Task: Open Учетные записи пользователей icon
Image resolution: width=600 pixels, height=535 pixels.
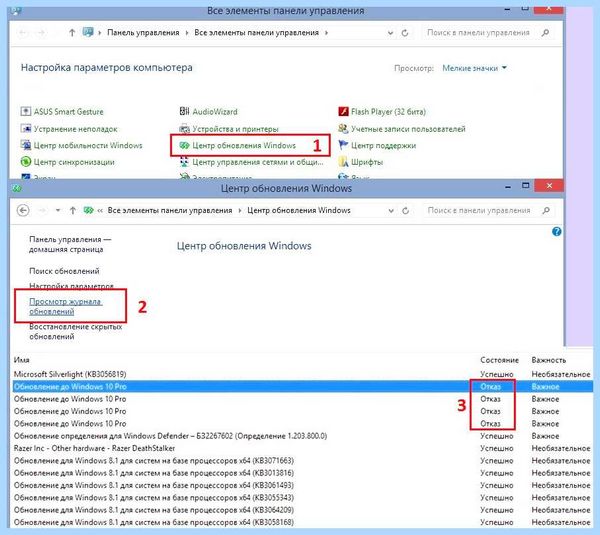Action: pyautogui.click(x=343, y=129)
